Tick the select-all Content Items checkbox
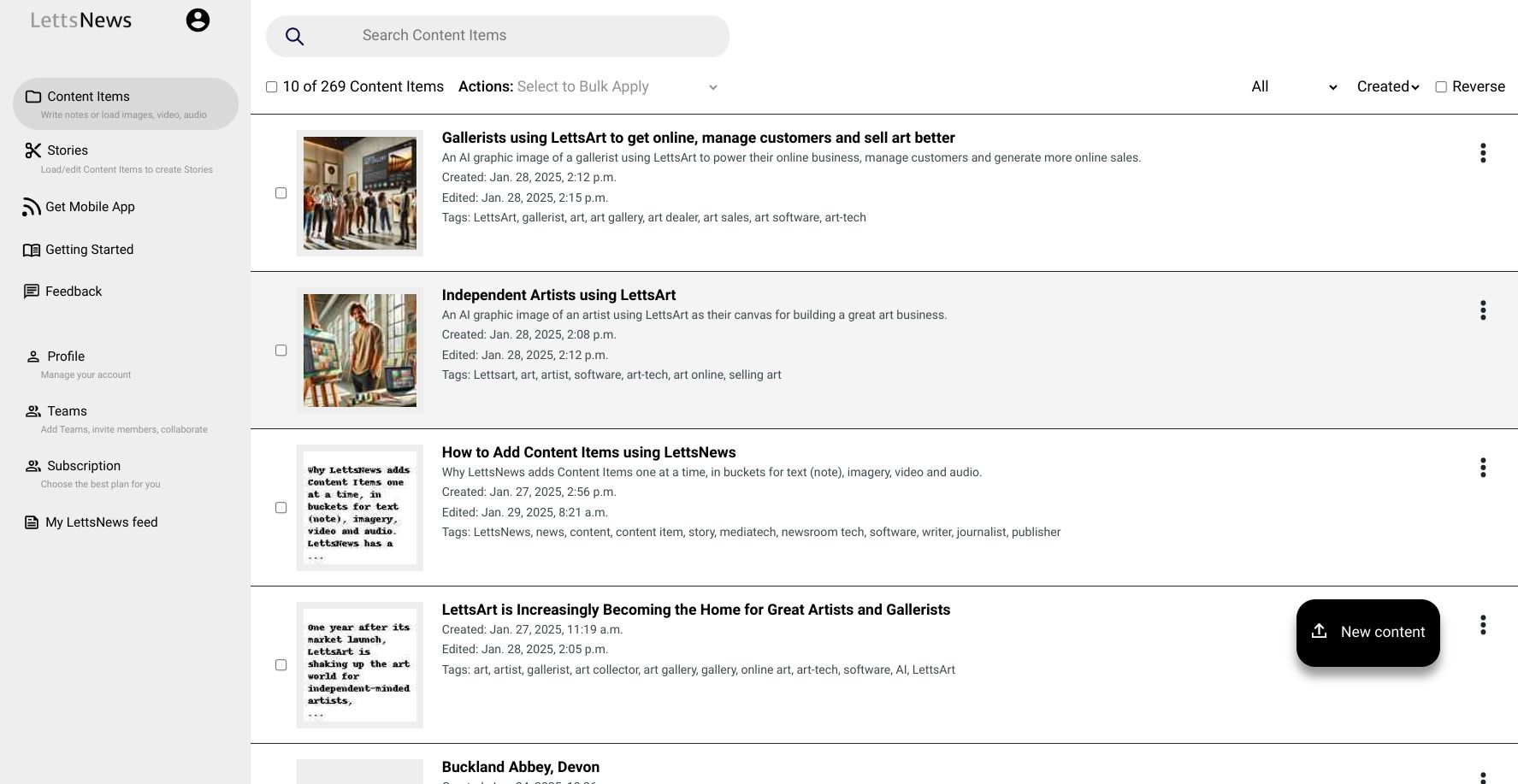The height and width of the screenshot is (784, 1518). coord(272,87)
